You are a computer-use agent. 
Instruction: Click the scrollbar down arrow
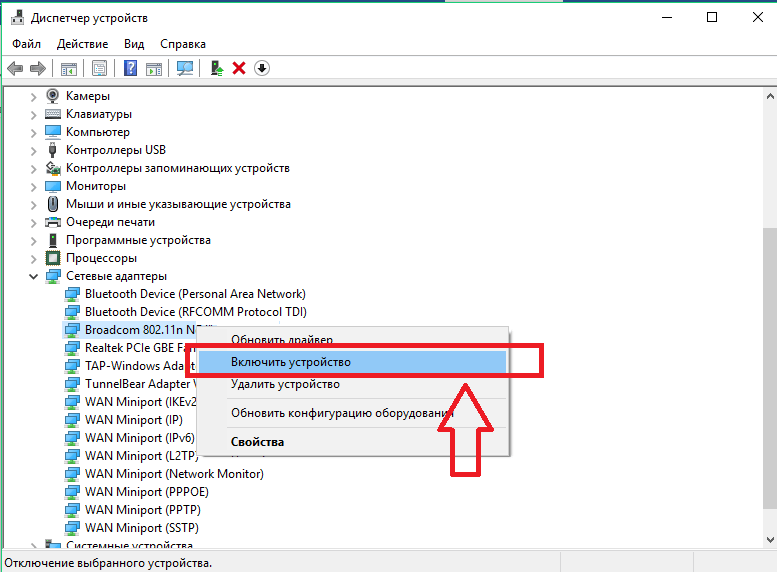[x=770, y=540]
